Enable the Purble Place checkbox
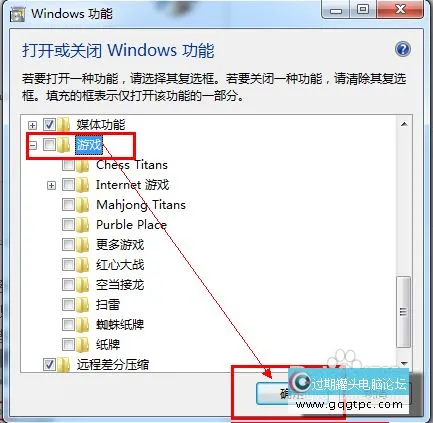This screenshot has width=433, height=423. tap(68, 225)
